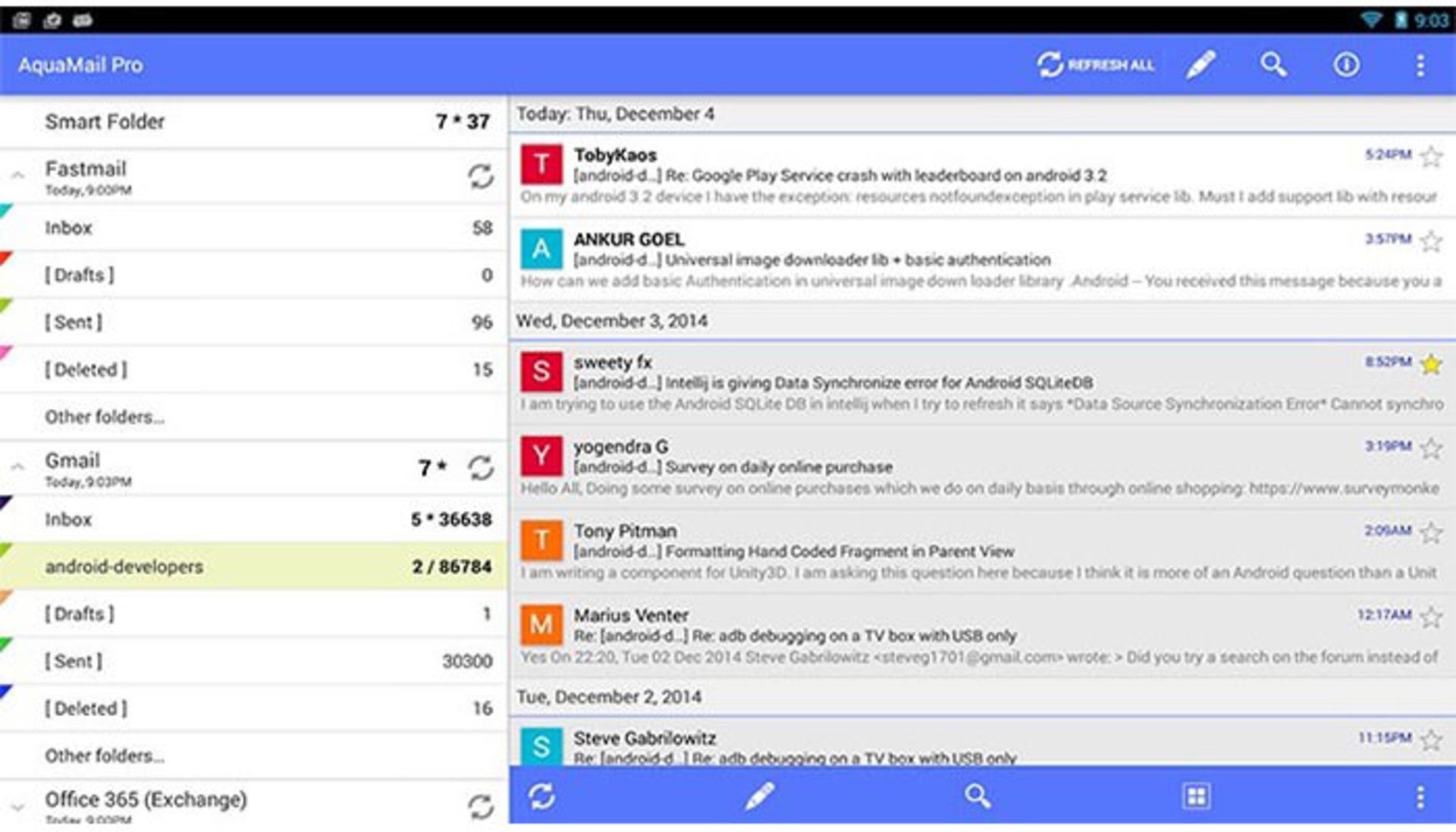
Task: Tap the Wi-Fi status icon
Action: coord(1371,20)
